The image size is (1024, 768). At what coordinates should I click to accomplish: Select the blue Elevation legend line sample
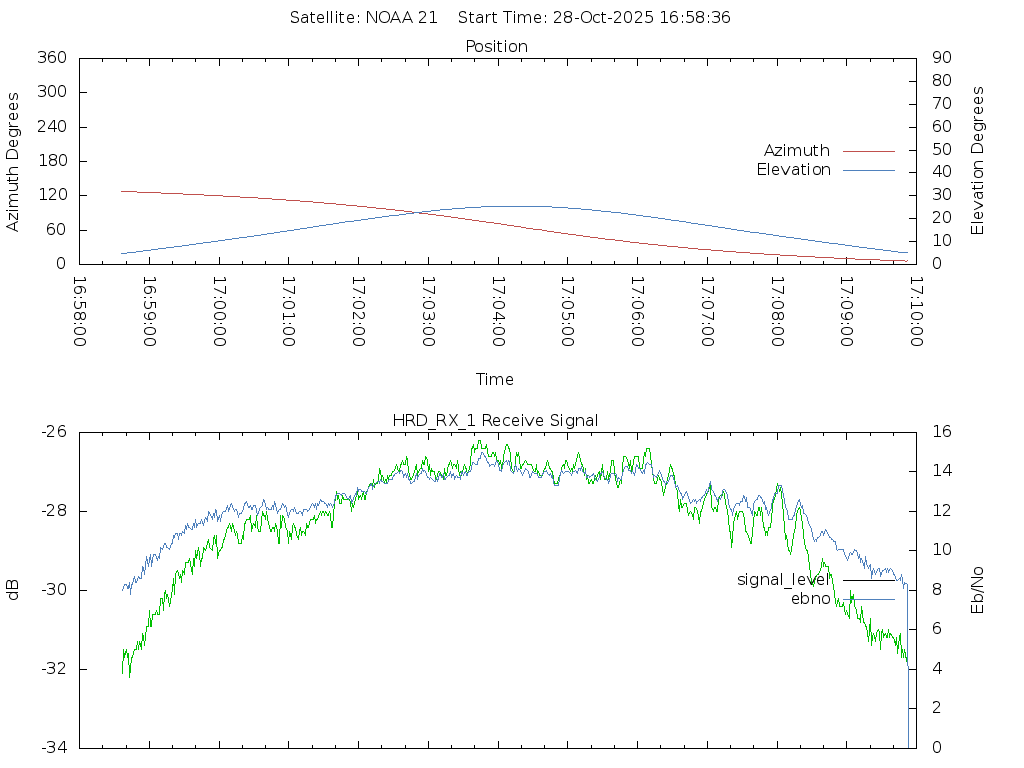[x=868, y=170]
